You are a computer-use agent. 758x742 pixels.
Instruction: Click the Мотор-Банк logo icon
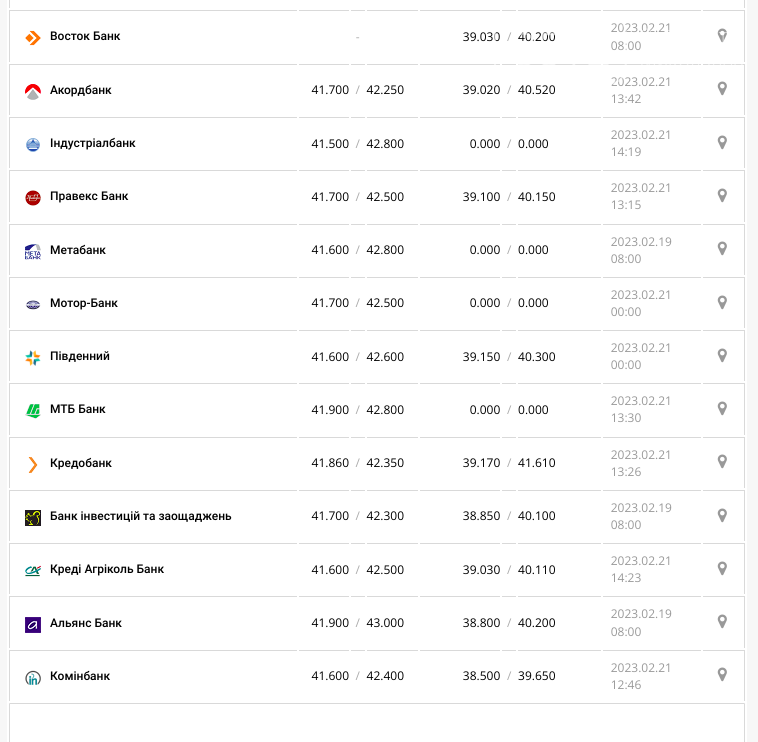click(33, 305)
